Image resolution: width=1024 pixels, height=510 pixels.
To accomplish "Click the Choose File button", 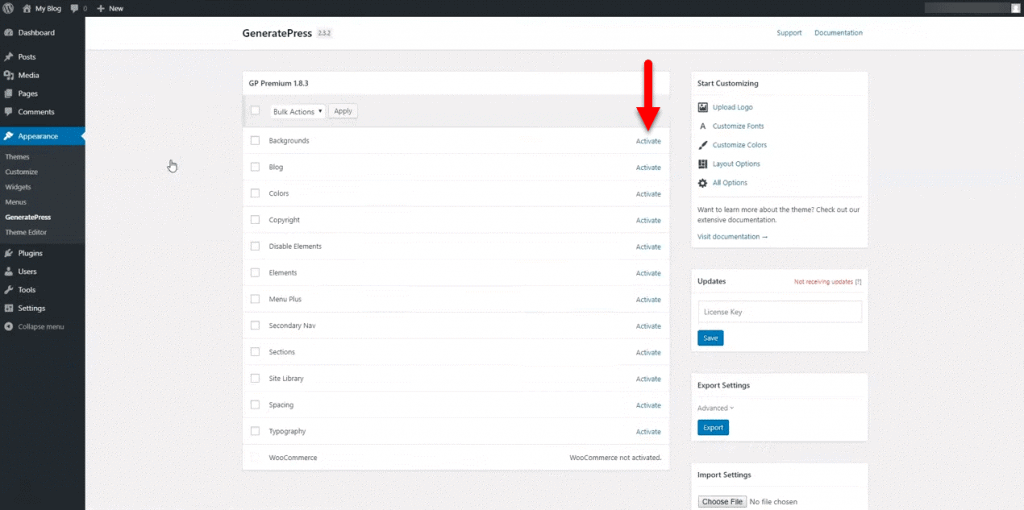I will click(x=721, y=501).
